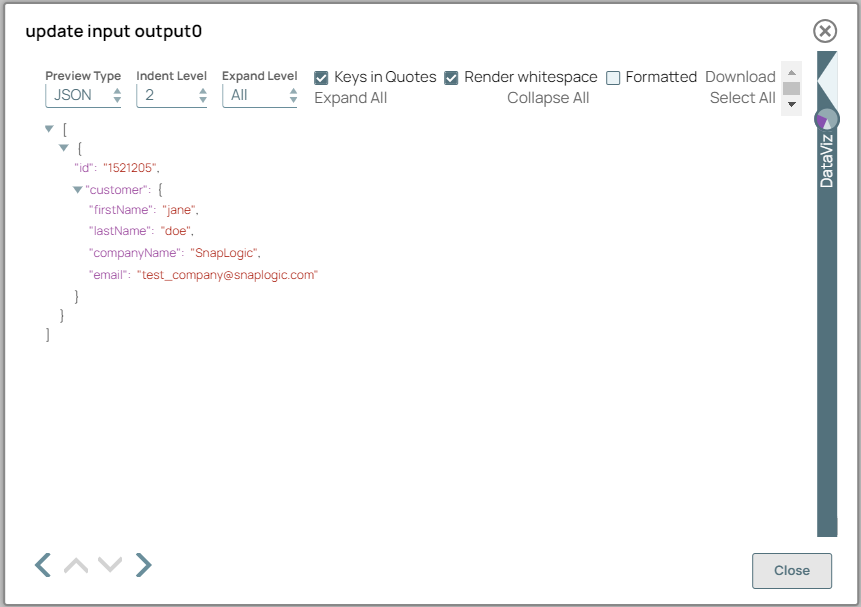
Task: Click the Close button
Action: point(791,570)
